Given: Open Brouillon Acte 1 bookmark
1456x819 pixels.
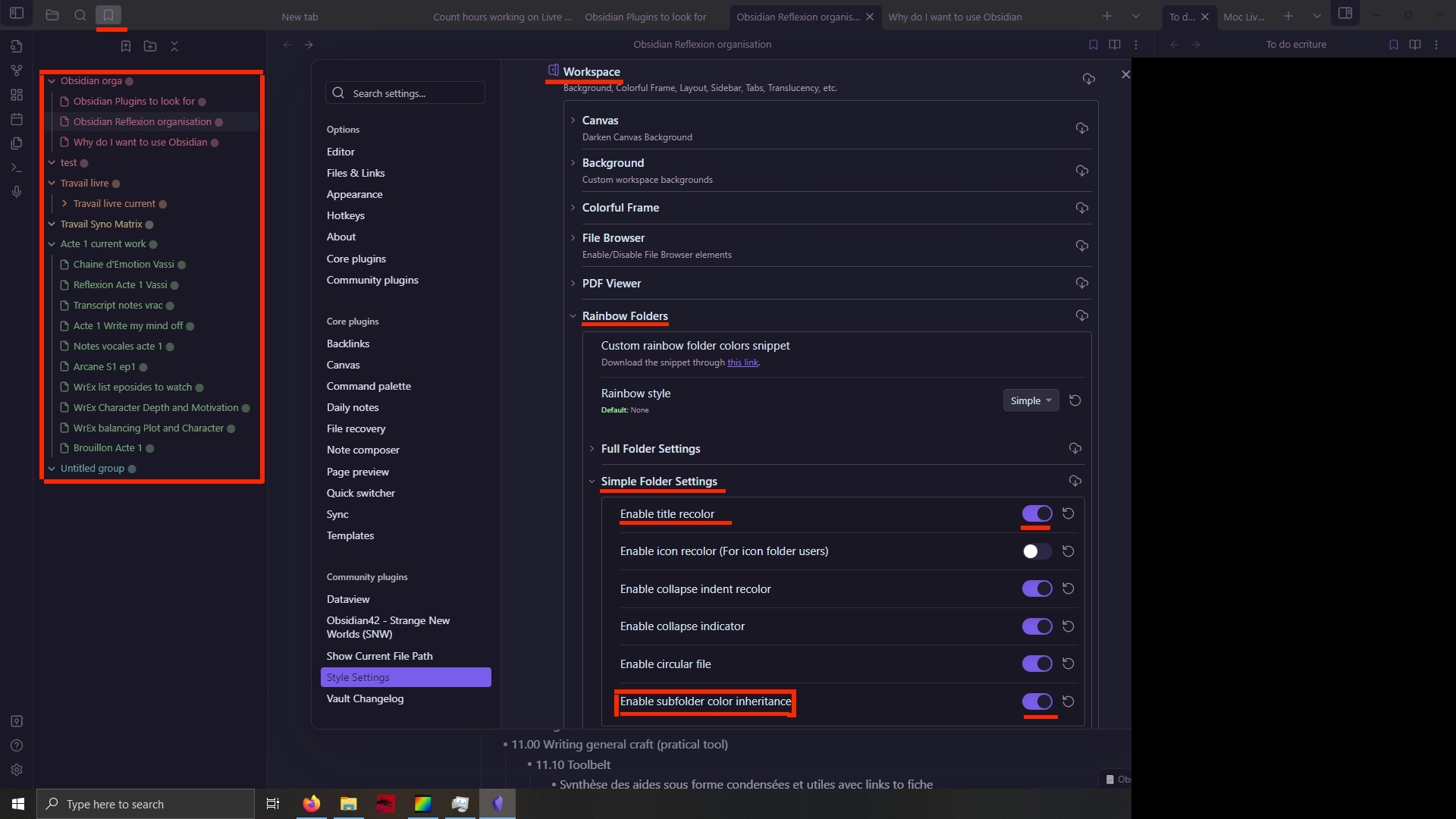Looking at the screenshot, I should pyautogui.click(x=107, y=448).
